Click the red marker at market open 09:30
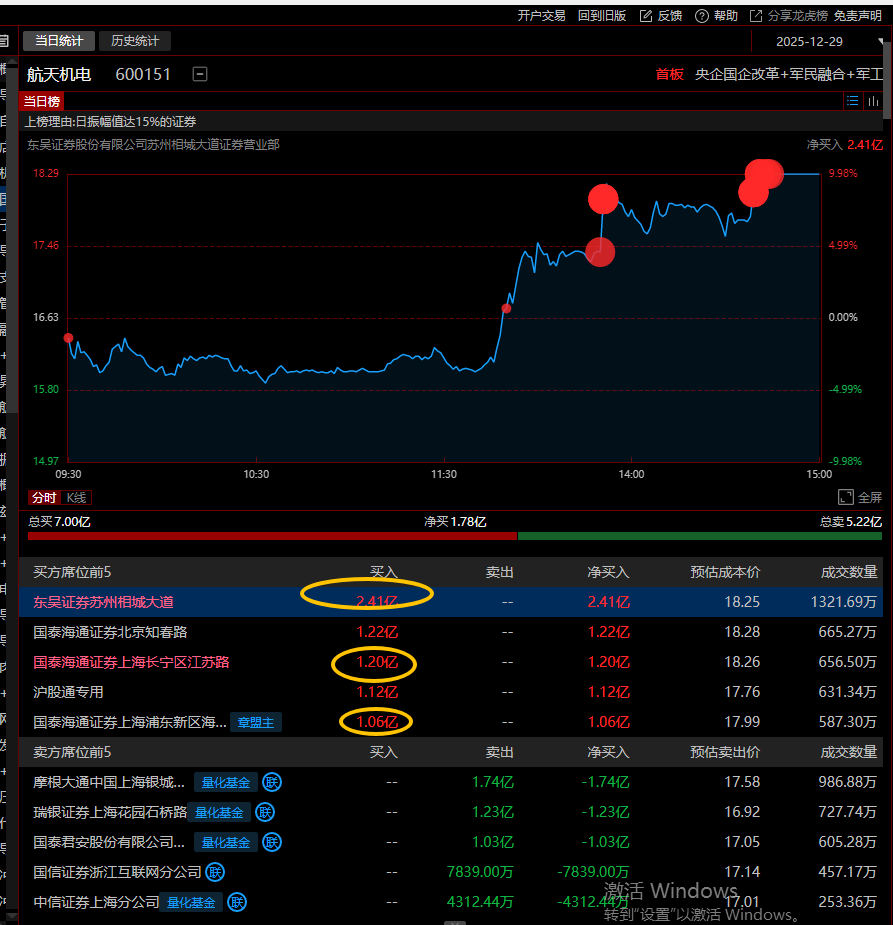 (x=68, y=338)
